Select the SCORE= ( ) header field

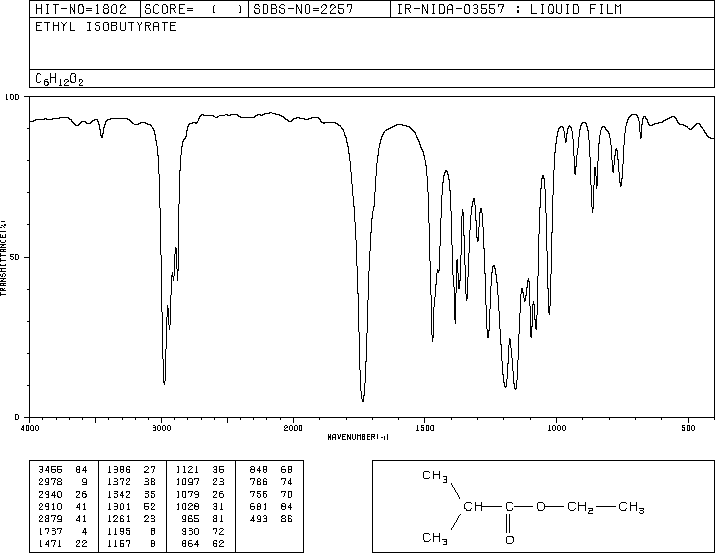pyautogui.click(x=193, y=9)
